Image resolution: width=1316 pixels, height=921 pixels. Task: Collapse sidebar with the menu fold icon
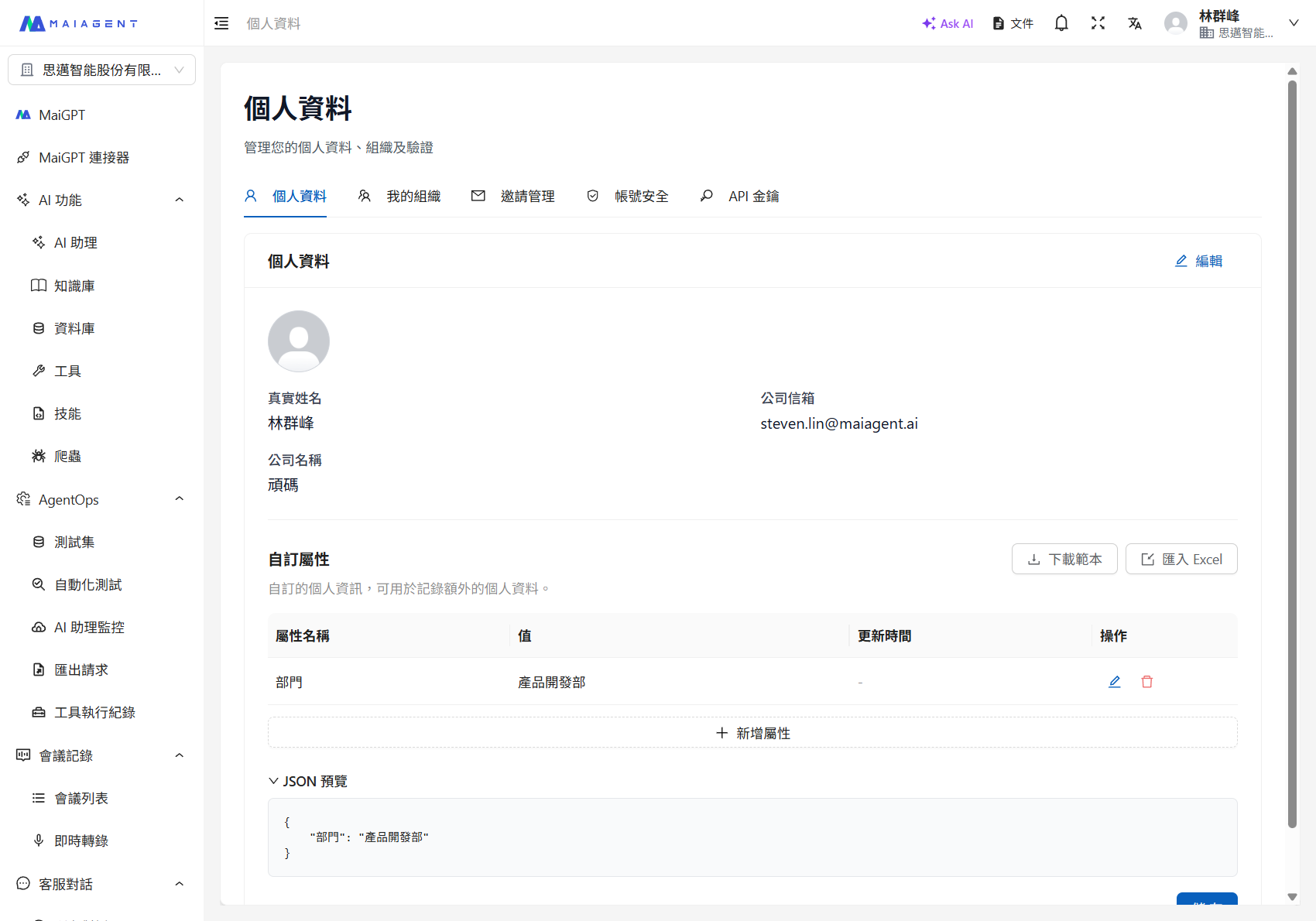pyautogui.click(x=221, y=23)
